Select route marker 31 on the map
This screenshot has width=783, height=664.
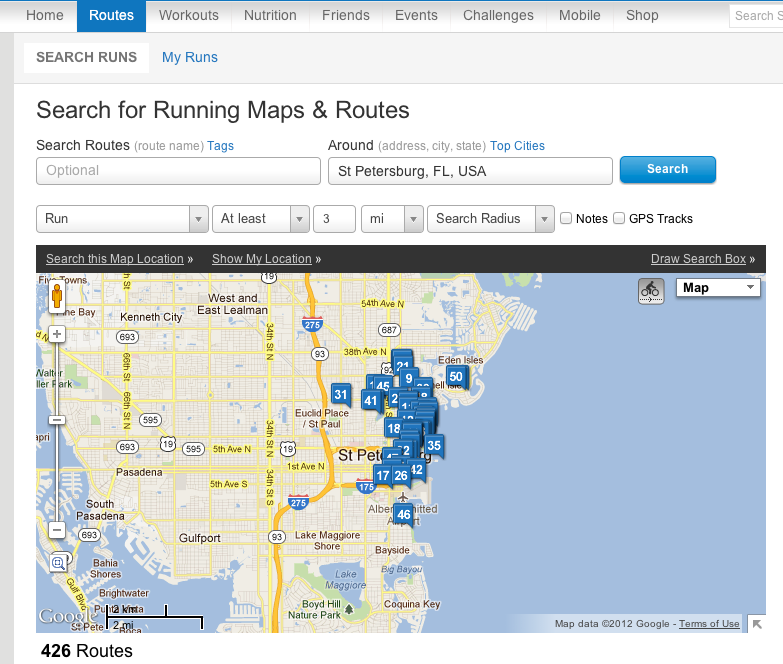[x=341, y=394]
